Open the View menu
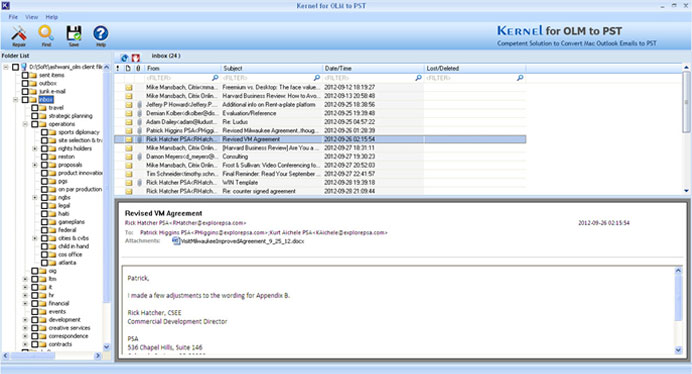This screenshot has height=374, width=692. tap(31, 17)
